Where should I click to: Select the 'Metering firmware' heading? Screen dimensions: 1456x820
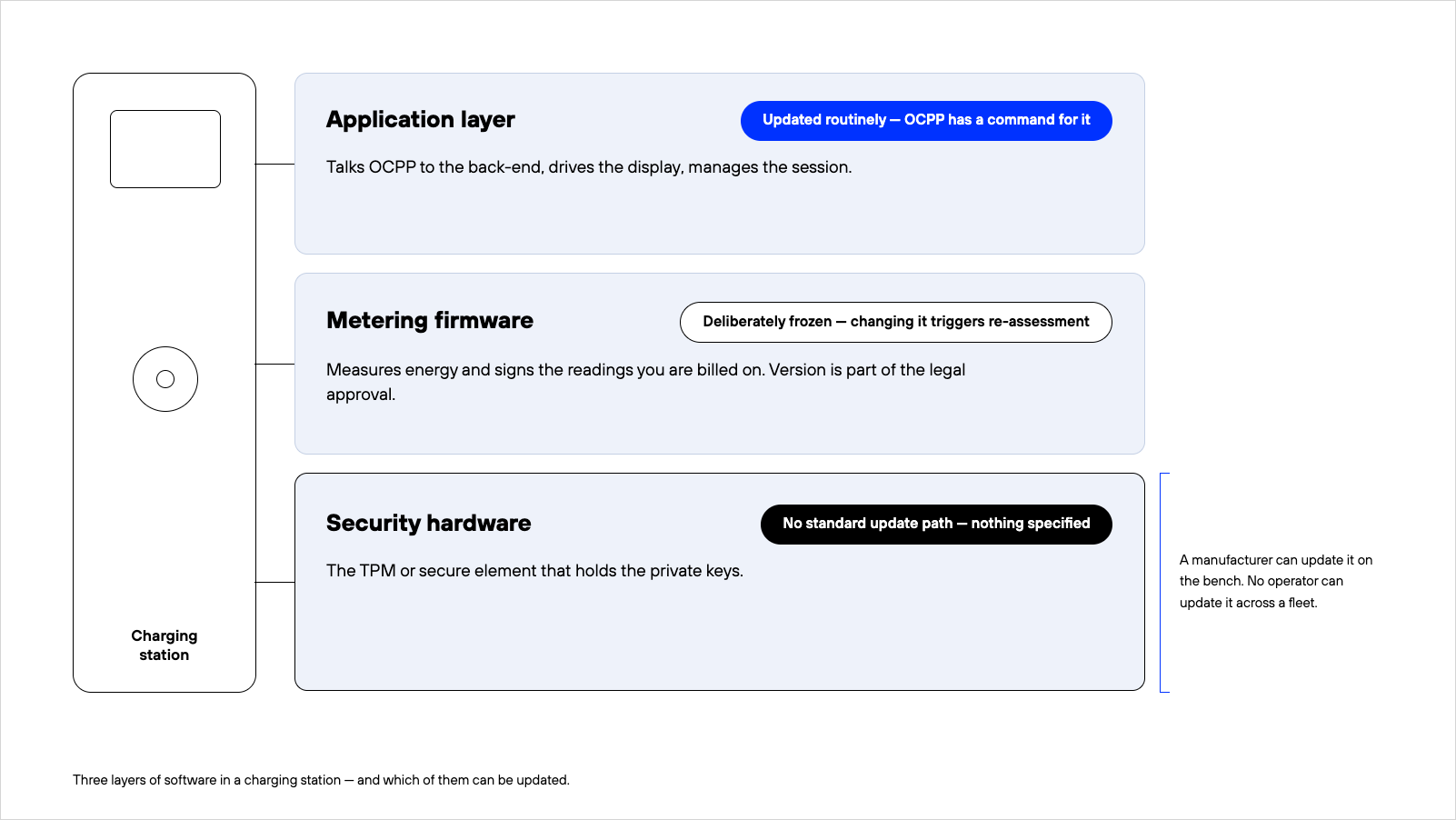[x=430, y=321]
